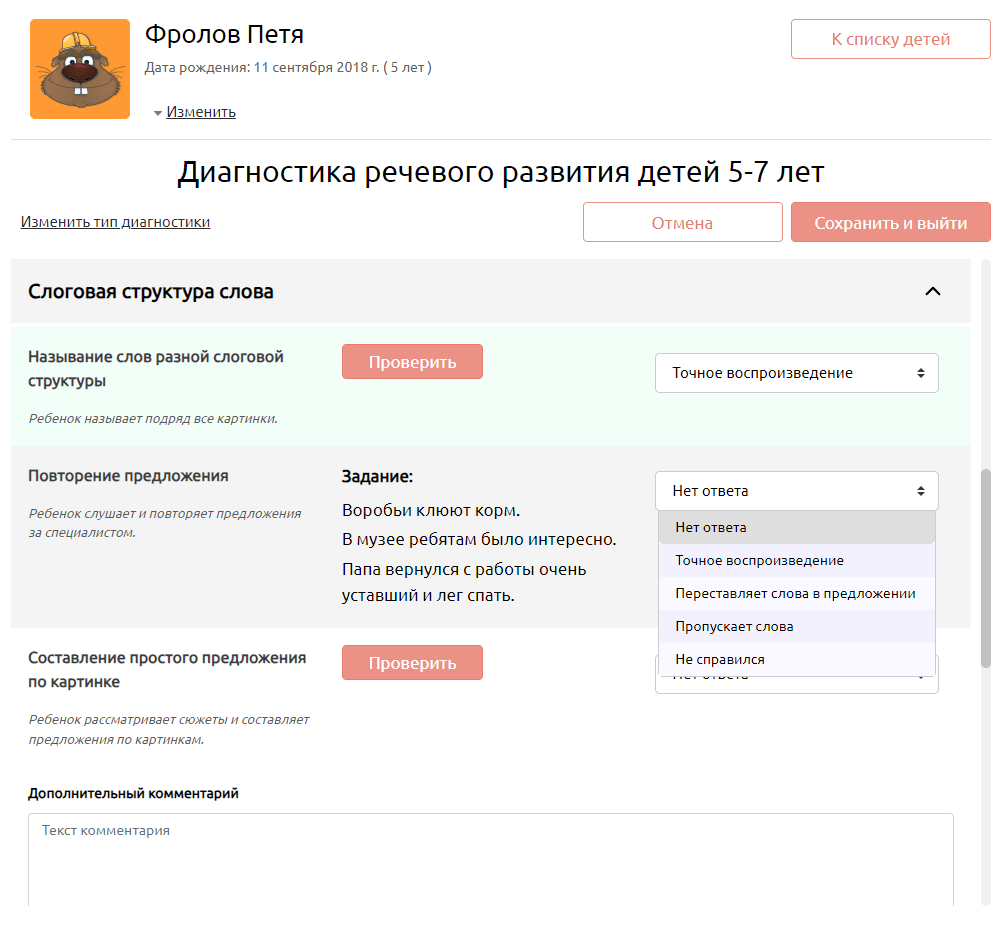Open the 'Изменить' profile edit link

[x=201, y=112]
